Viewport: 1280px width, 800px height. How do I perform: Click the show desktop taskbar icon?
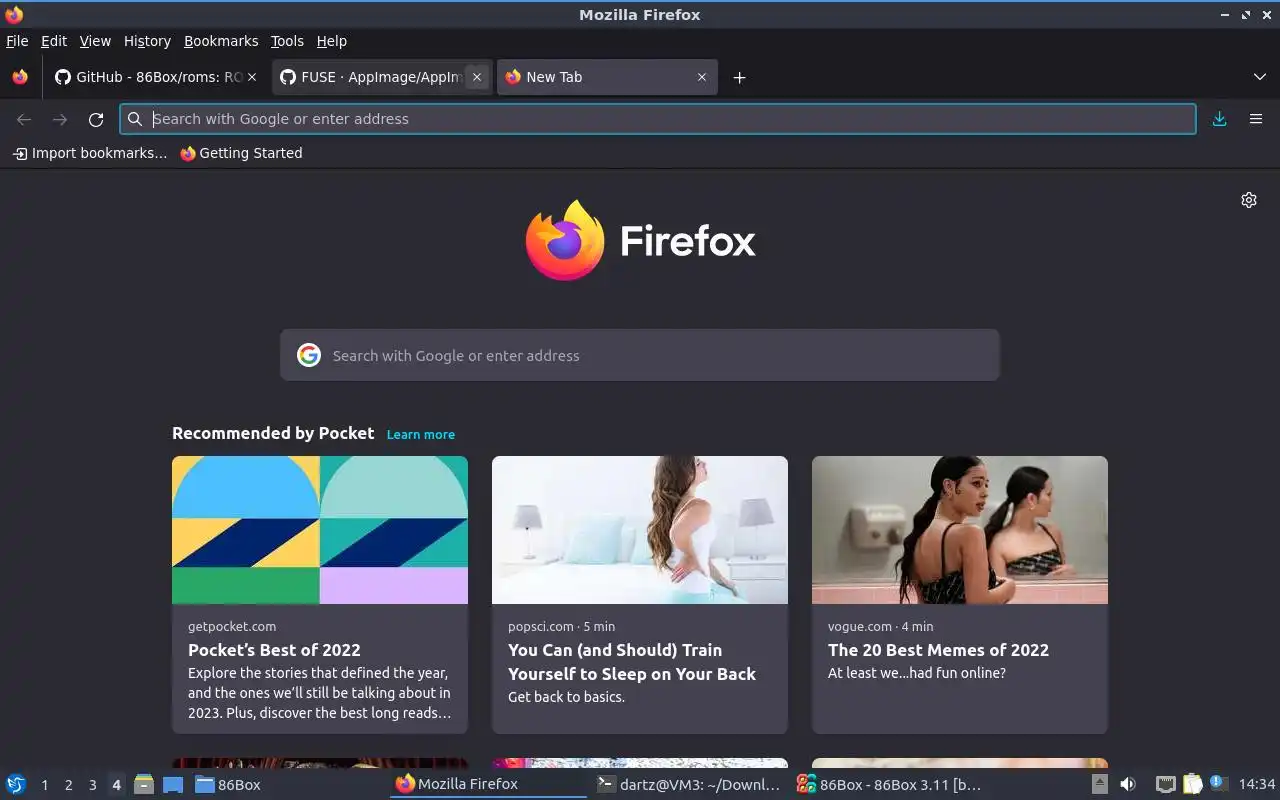click(172, 784)
